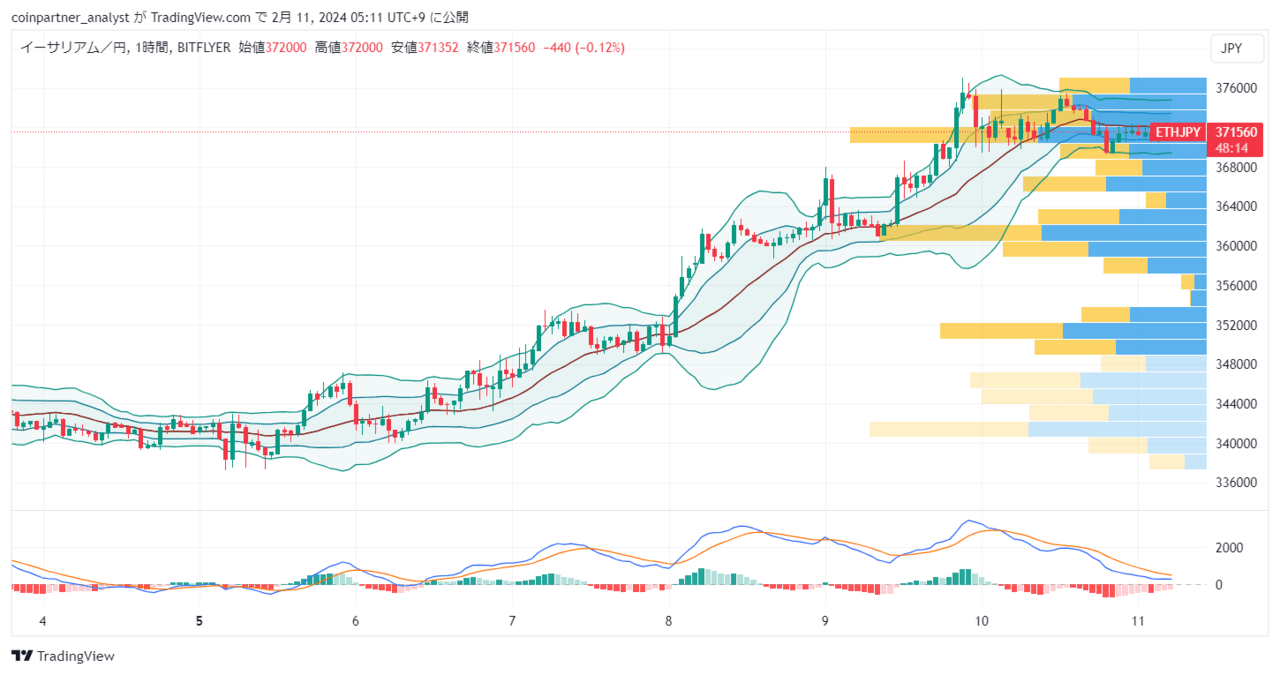1280x675 pixels.
Task: Click the 371560 current price tag
Action: (x=1235, y=132)
